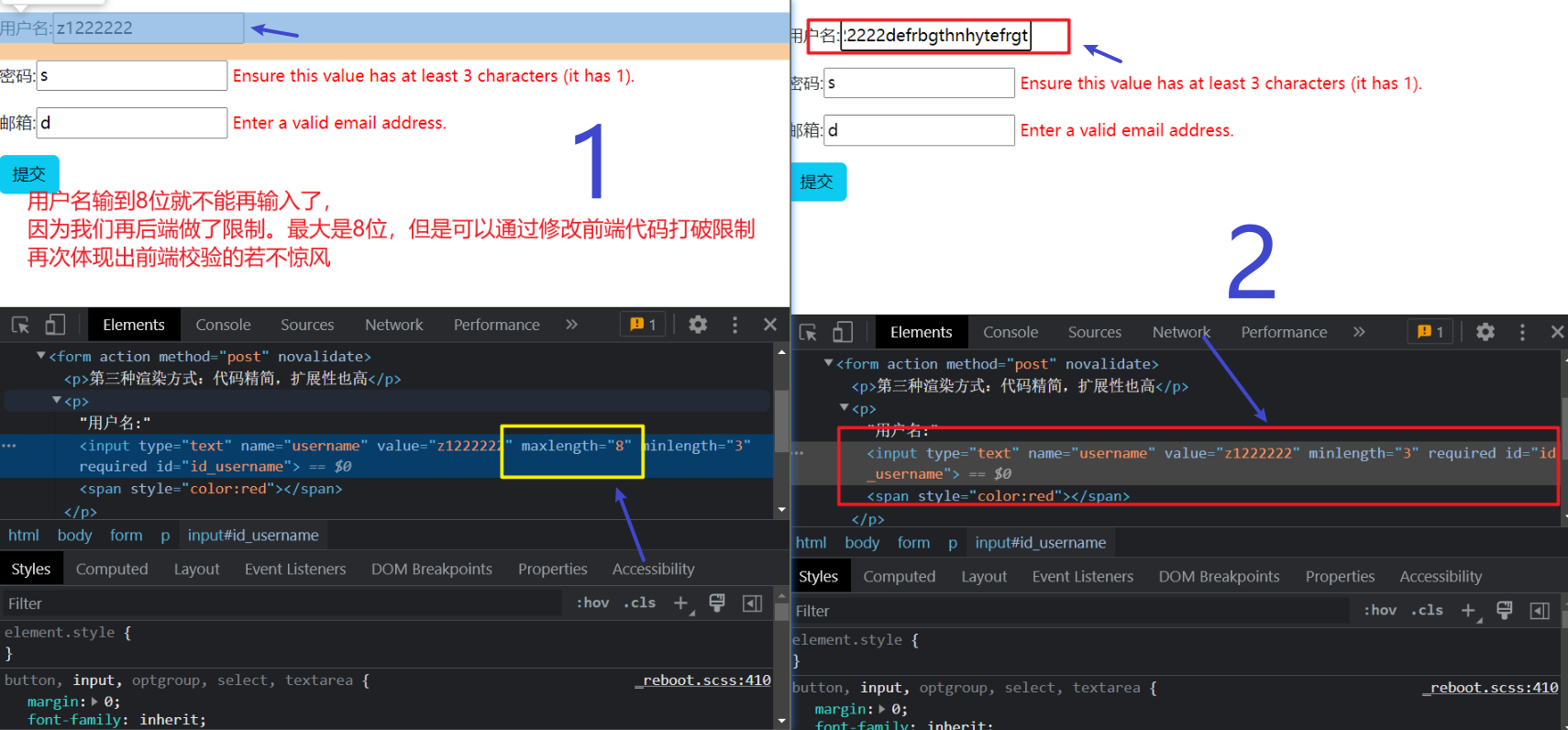Image resolution: width=1568 pixels, height=730 pixels.
Task: Open the _reboot.scss:410 link in the left pane
Action: coord(702,680)
